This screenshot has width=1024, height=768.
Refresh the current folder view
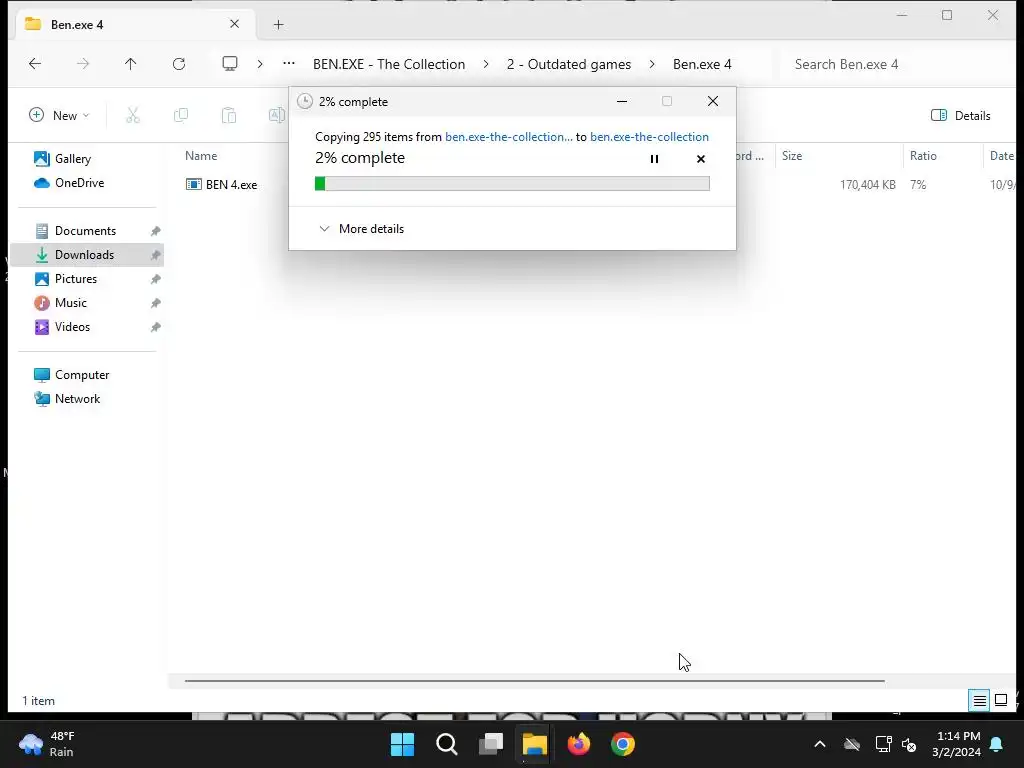click(x=179, y=63)
